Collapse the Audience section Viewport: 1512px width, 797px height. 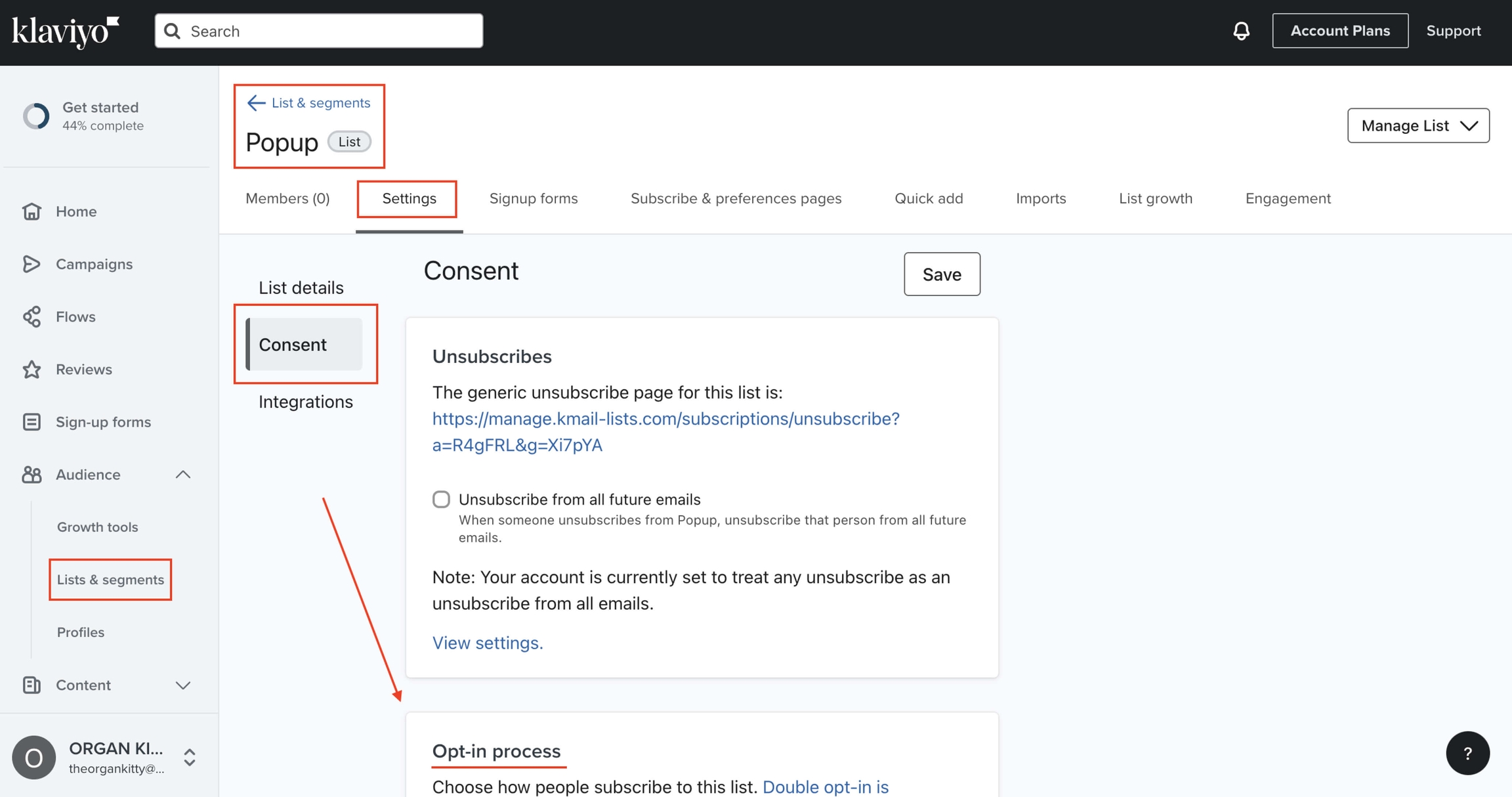coord(183,474)
